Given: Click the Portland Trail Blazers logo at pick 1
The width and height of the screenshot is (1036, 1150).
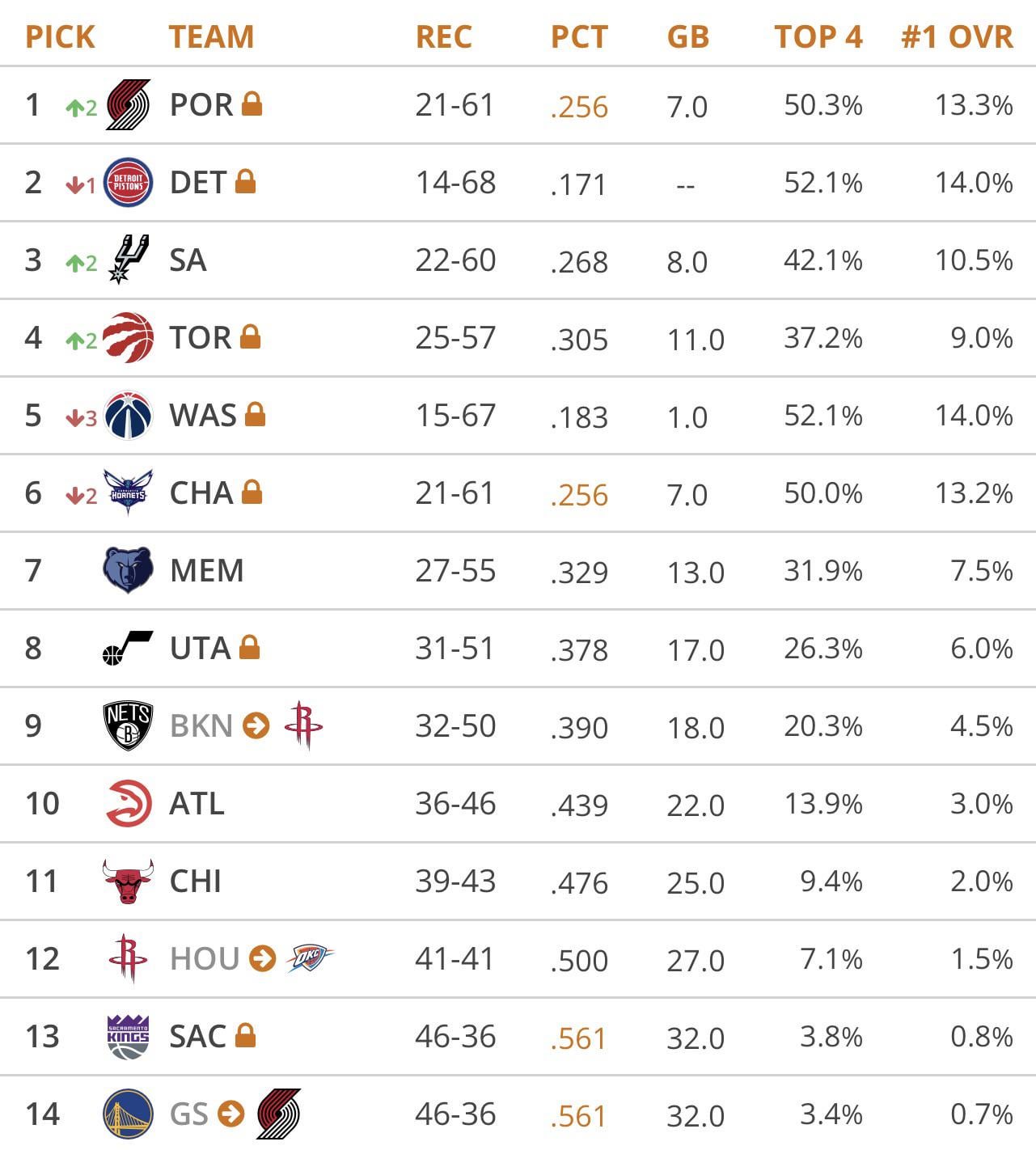Looking at the screenshot, I should (x=128, y=104).
